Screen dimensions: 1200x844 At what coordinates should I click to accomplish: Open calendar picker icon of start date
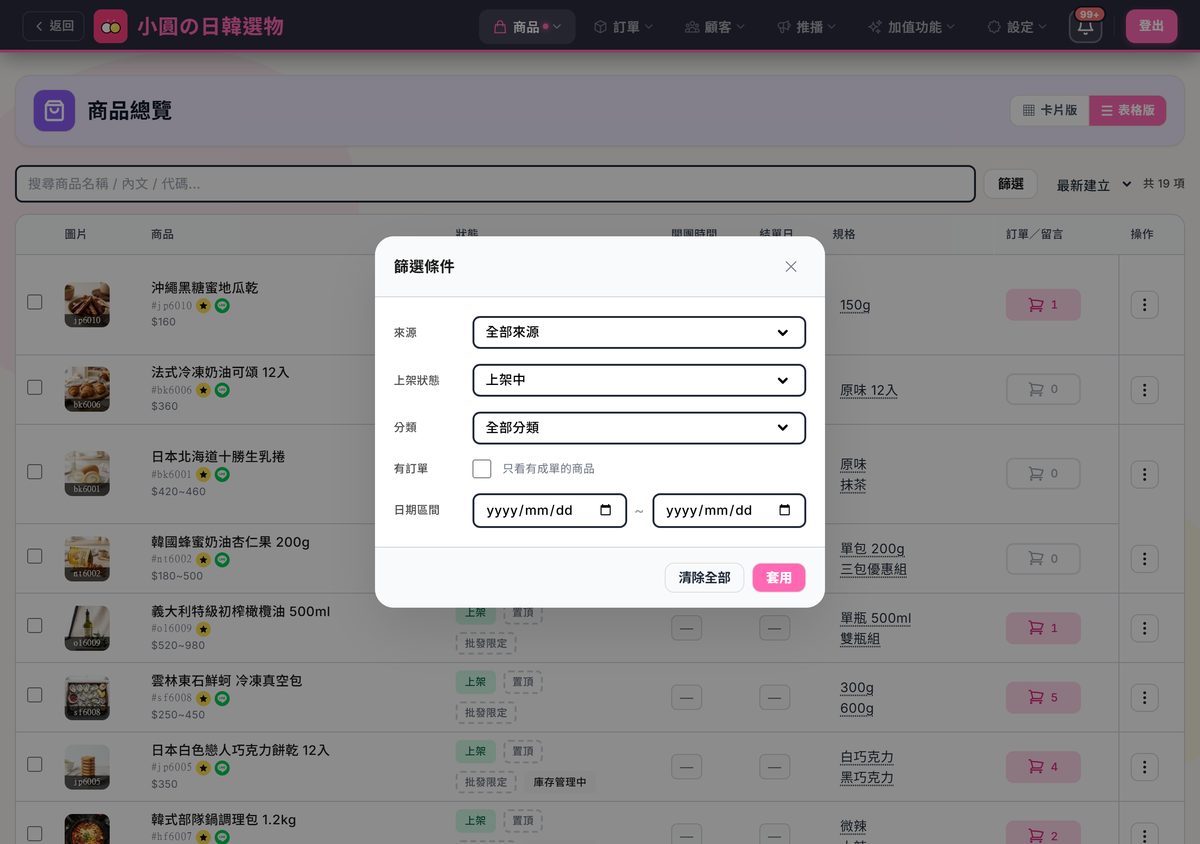click(x=606, y=510)
